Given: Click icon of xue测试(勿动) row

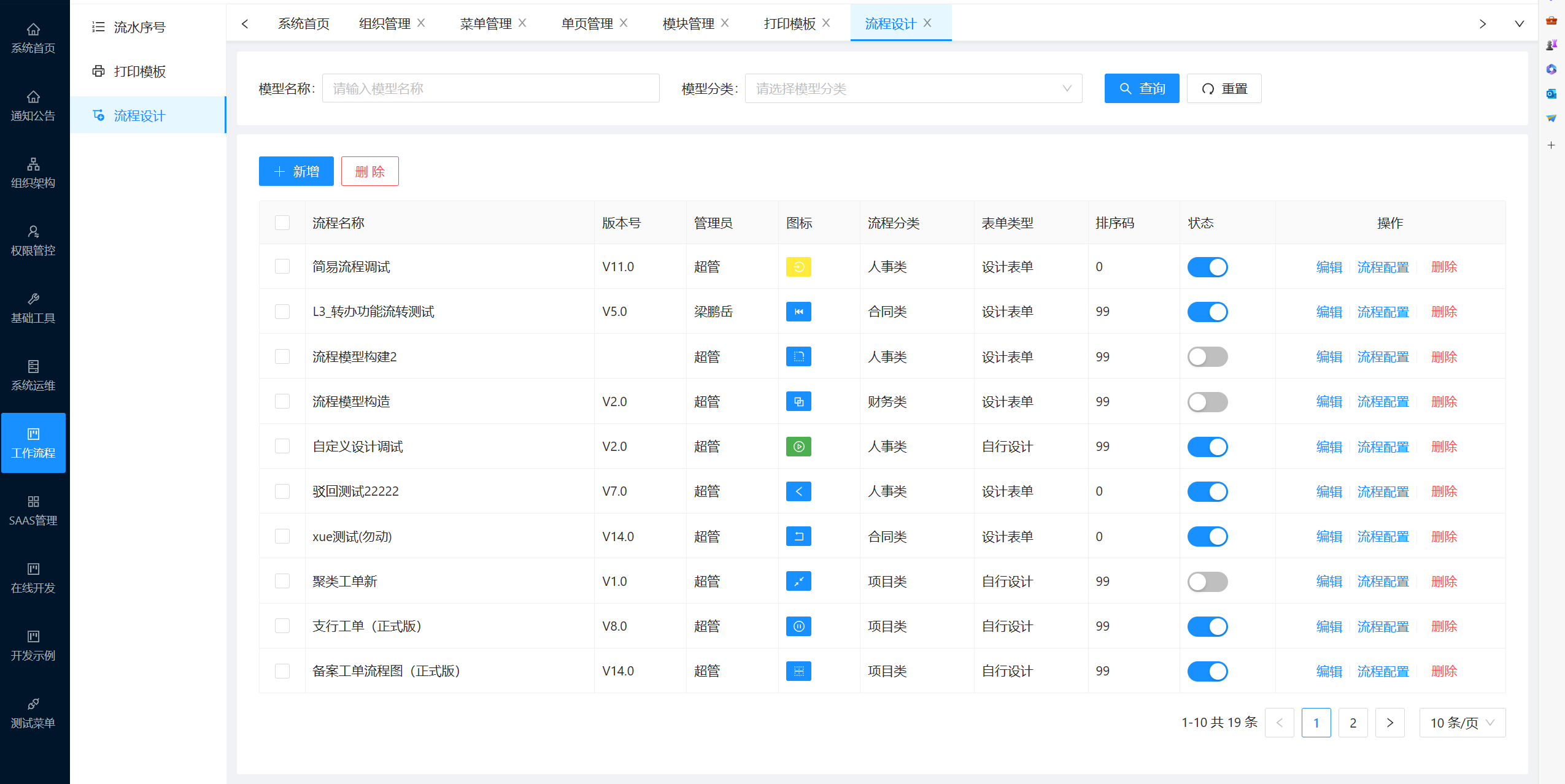Looking at the screenshot, I should click(x=798, y=536).
